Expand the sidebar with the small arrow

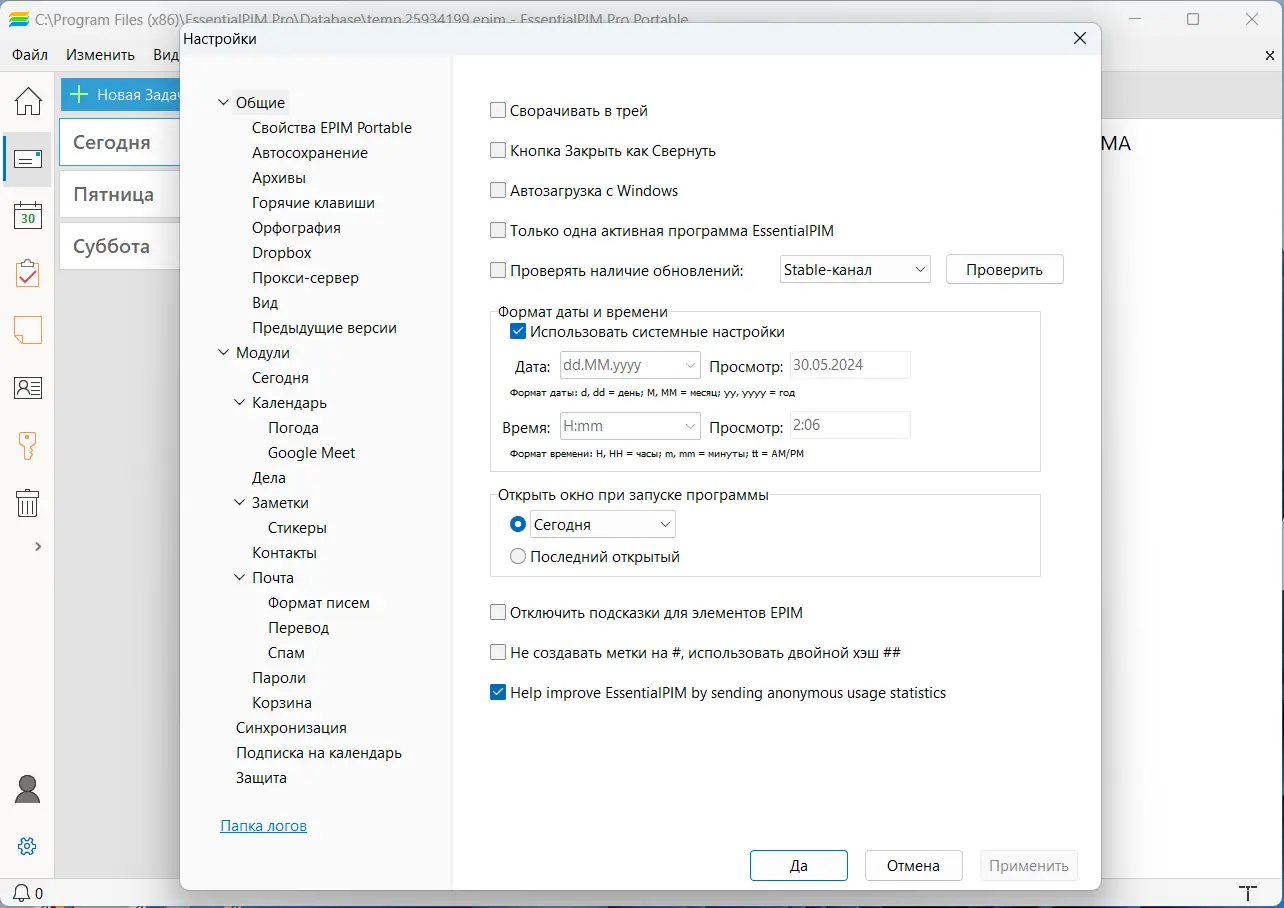38,546
